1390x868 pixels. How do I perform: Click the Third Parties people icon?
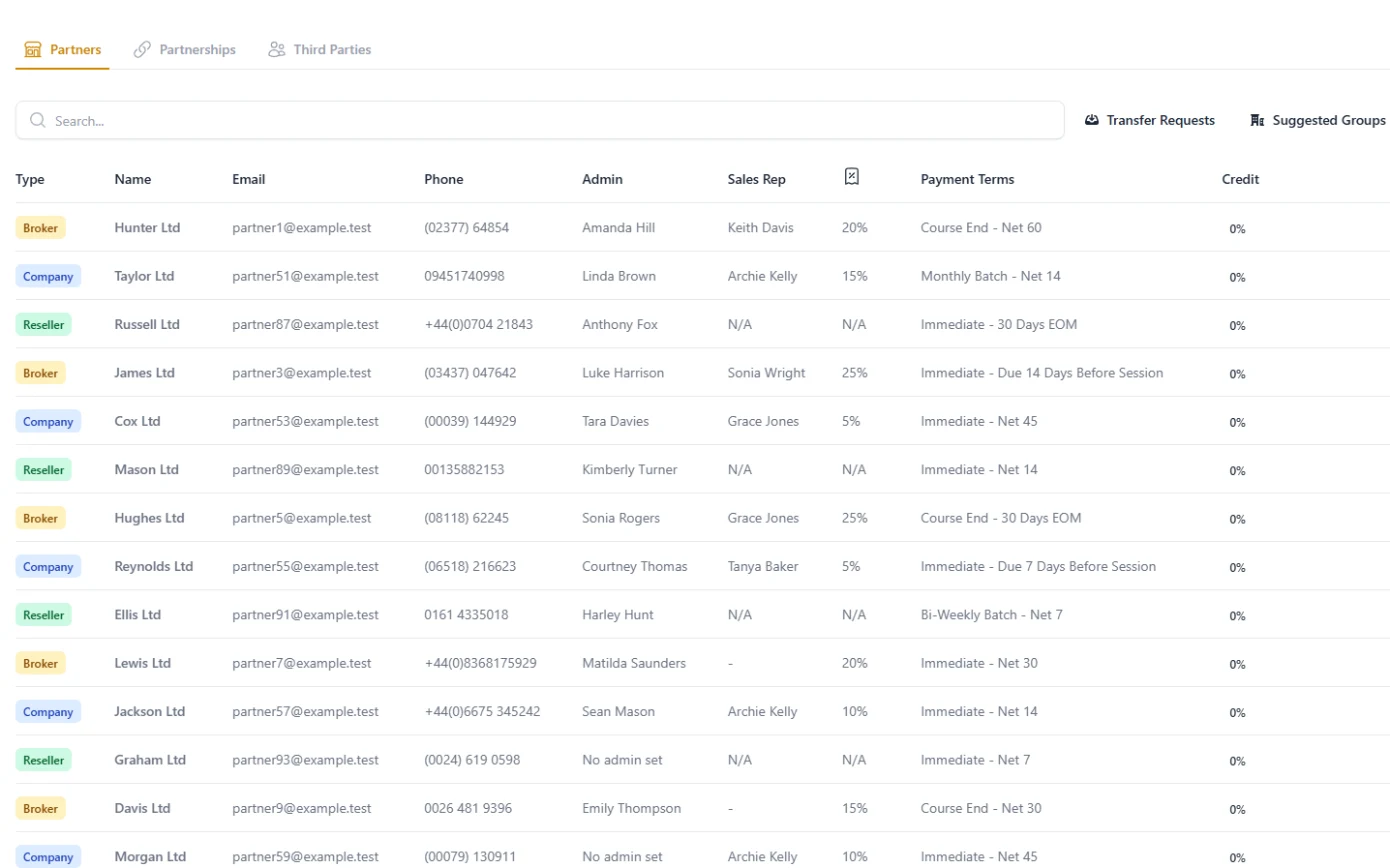(277, 49)
